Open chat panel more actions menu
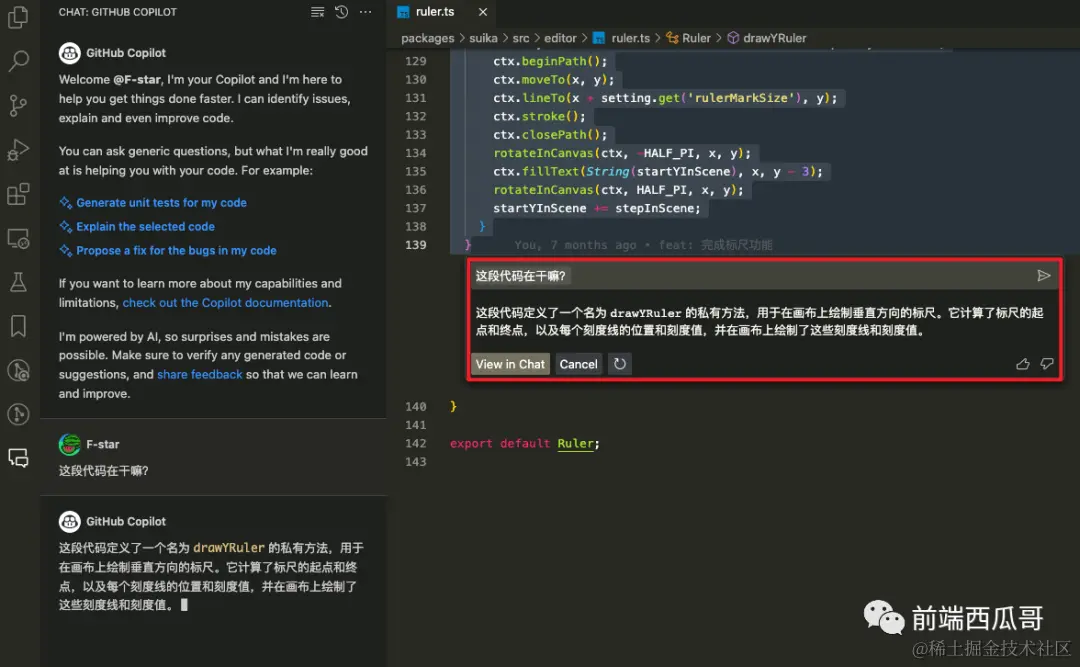 point(365,12)
